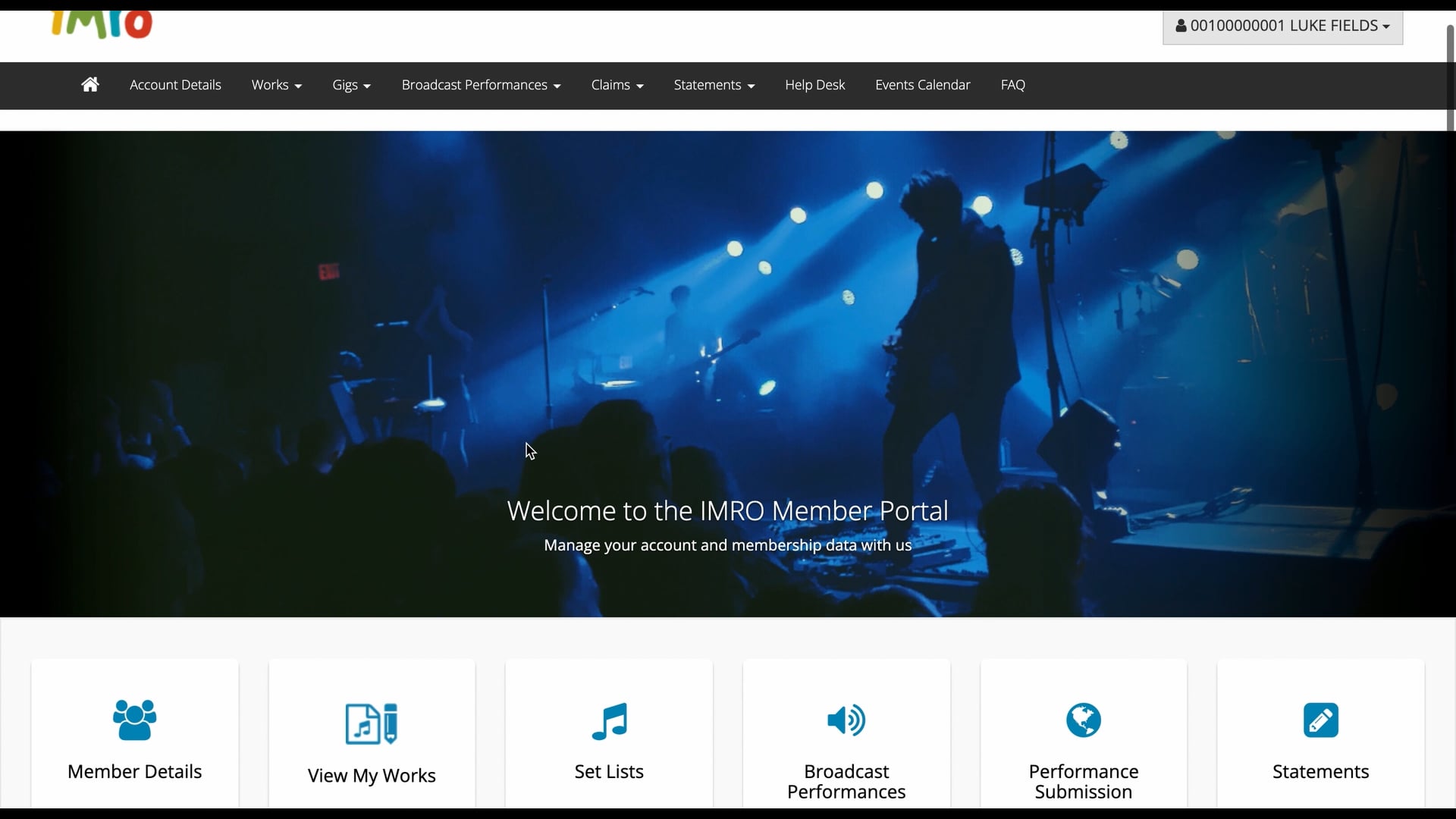Viewport: 1456px width, 819px height.
Task: Open the LUKE FIELDS user account dropdown
Action: 1282,27
